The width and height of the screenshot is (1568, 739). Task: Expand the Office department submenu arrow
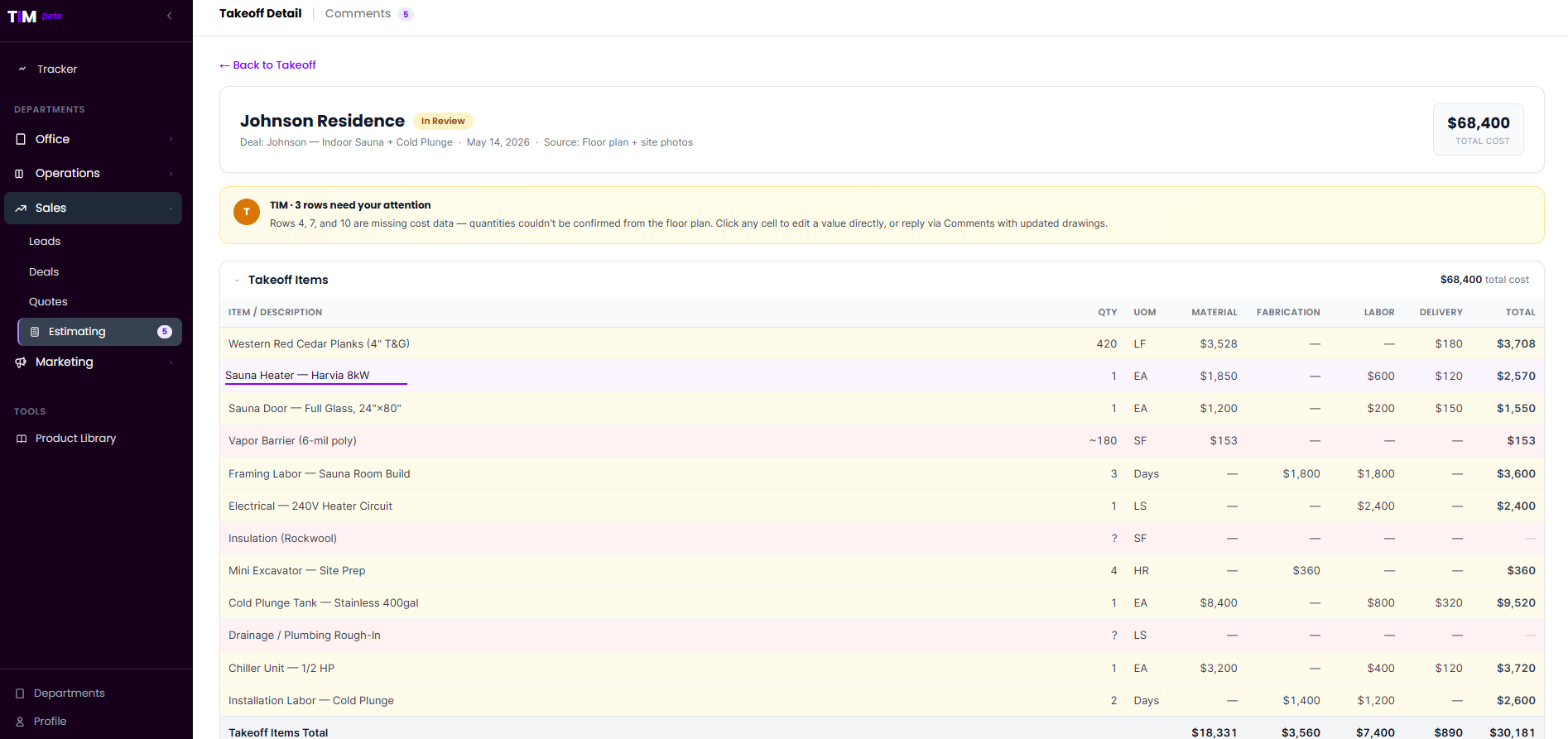pos(171,139)
